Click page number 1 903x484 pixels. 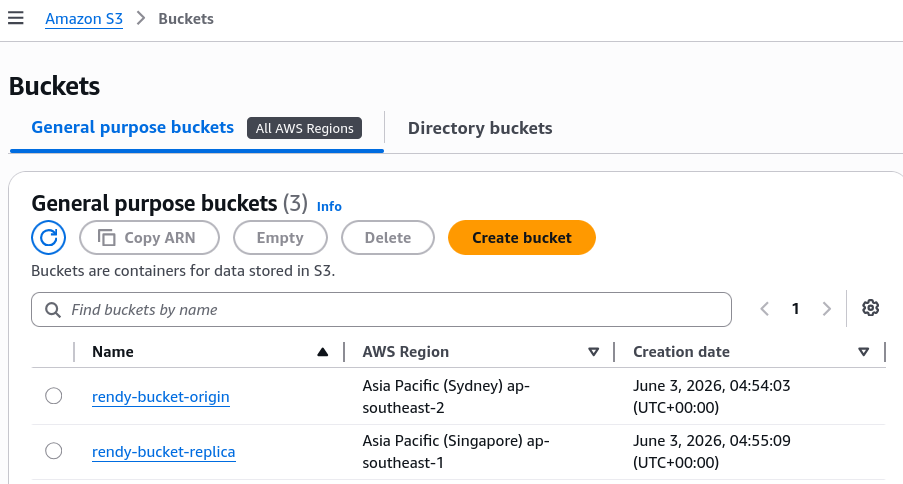tap(795, 309)
